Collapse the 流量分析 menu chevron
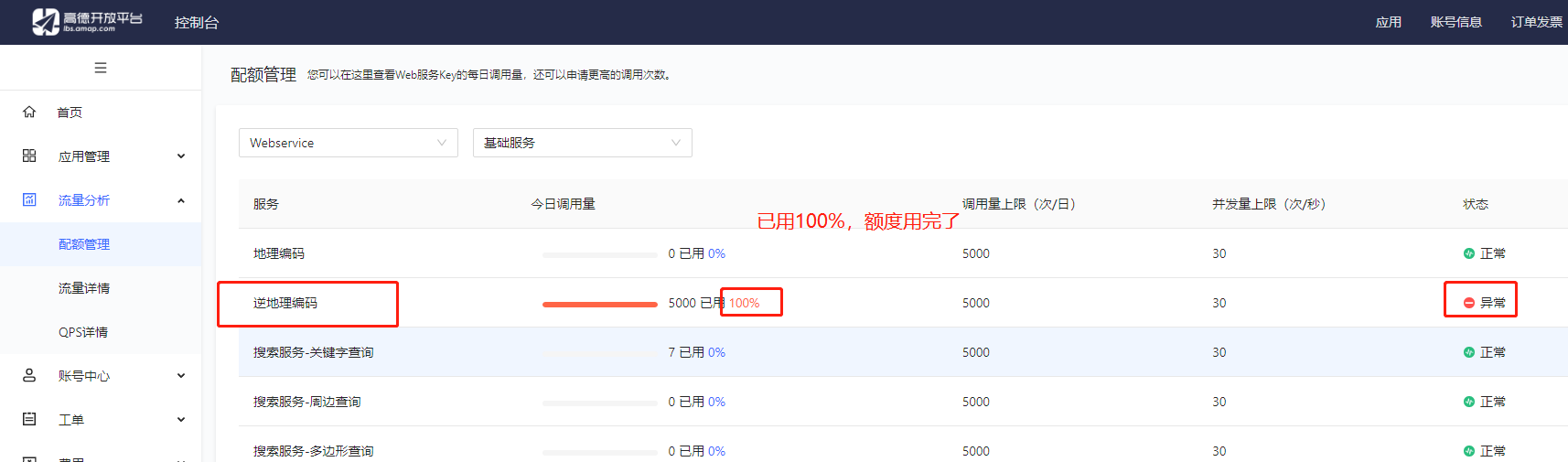 (181, 200)
